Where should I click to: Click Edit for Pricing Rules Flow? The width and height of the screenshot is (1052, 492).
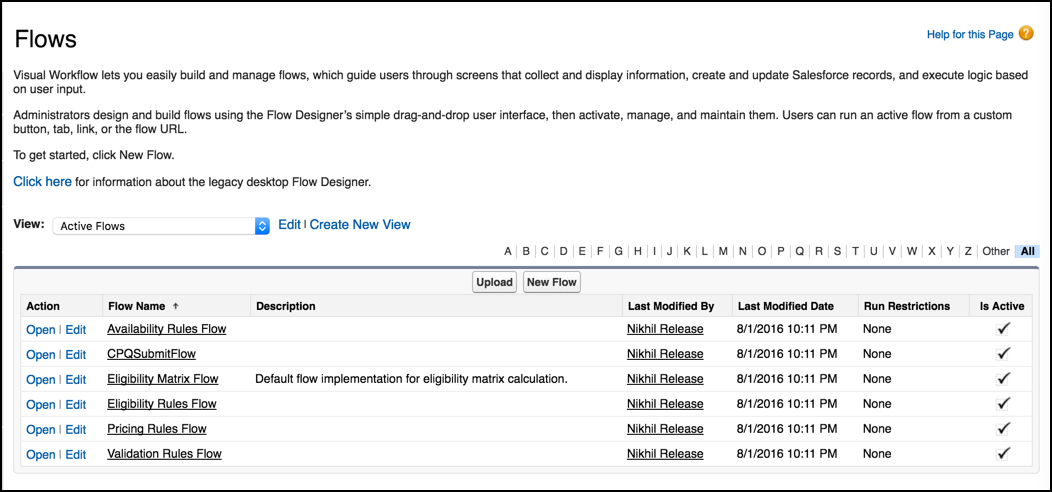pos(76,429)
